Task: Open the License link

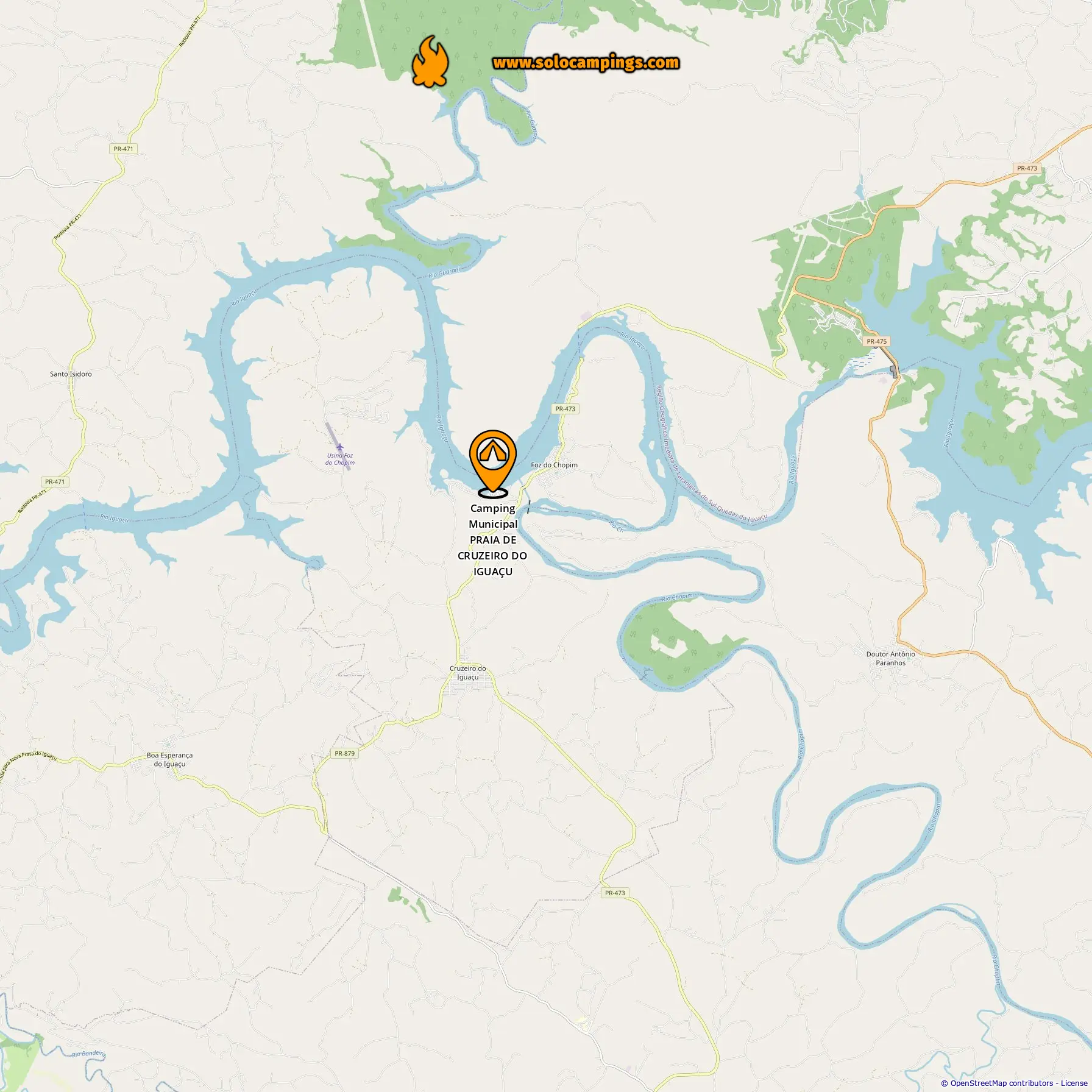Action: coord(1074,1083)
